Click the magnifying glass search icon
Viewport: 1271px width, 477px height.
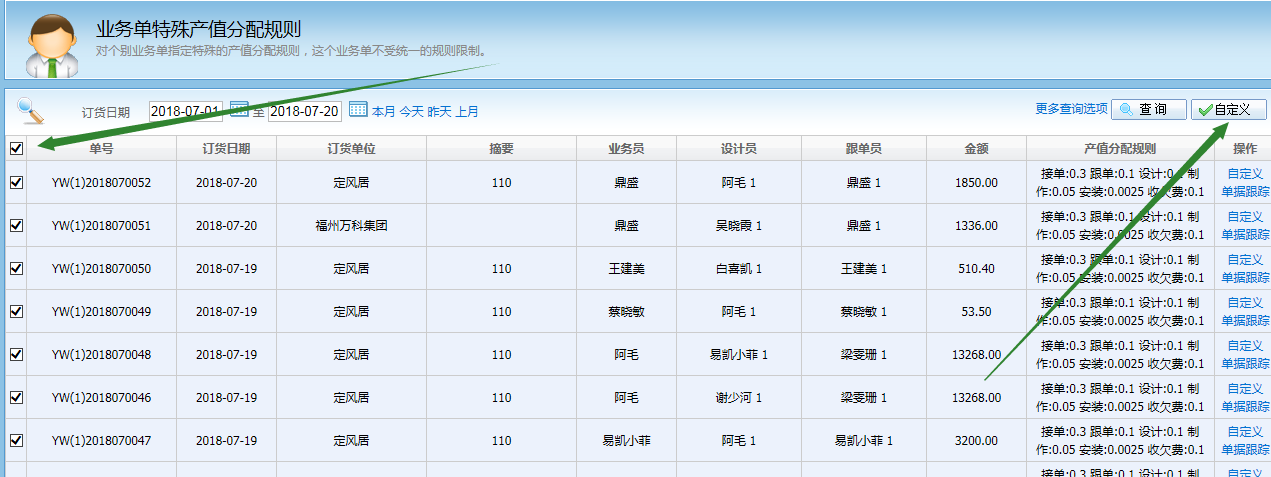(31, 110)
